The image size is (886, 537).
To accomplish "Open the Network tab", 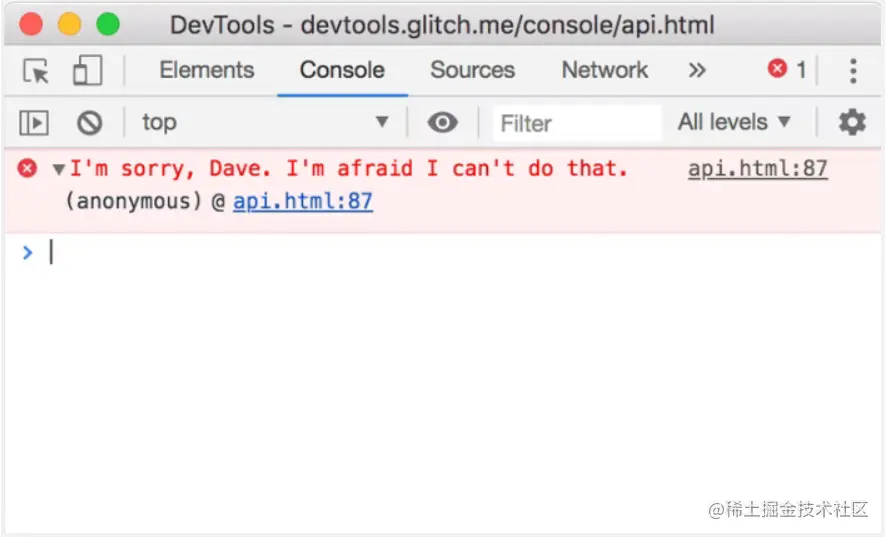I will click(x=605, y=70).
